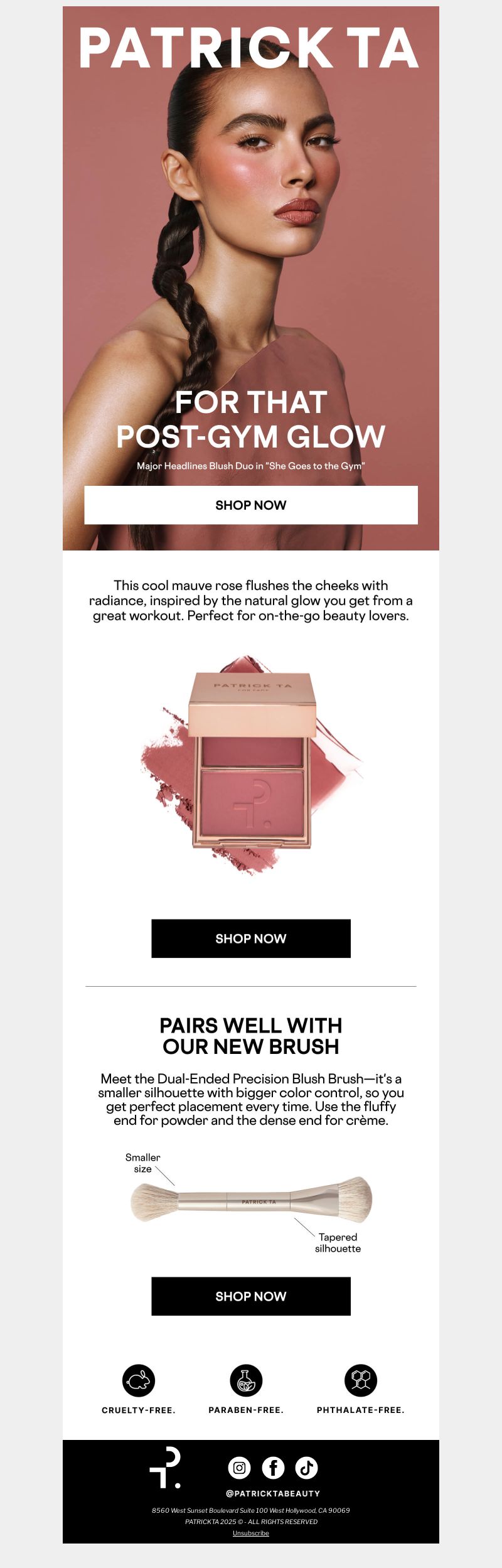
Task: Click the FOR THAT POST-GYM GLOW headline
Action: click(251, 419)
